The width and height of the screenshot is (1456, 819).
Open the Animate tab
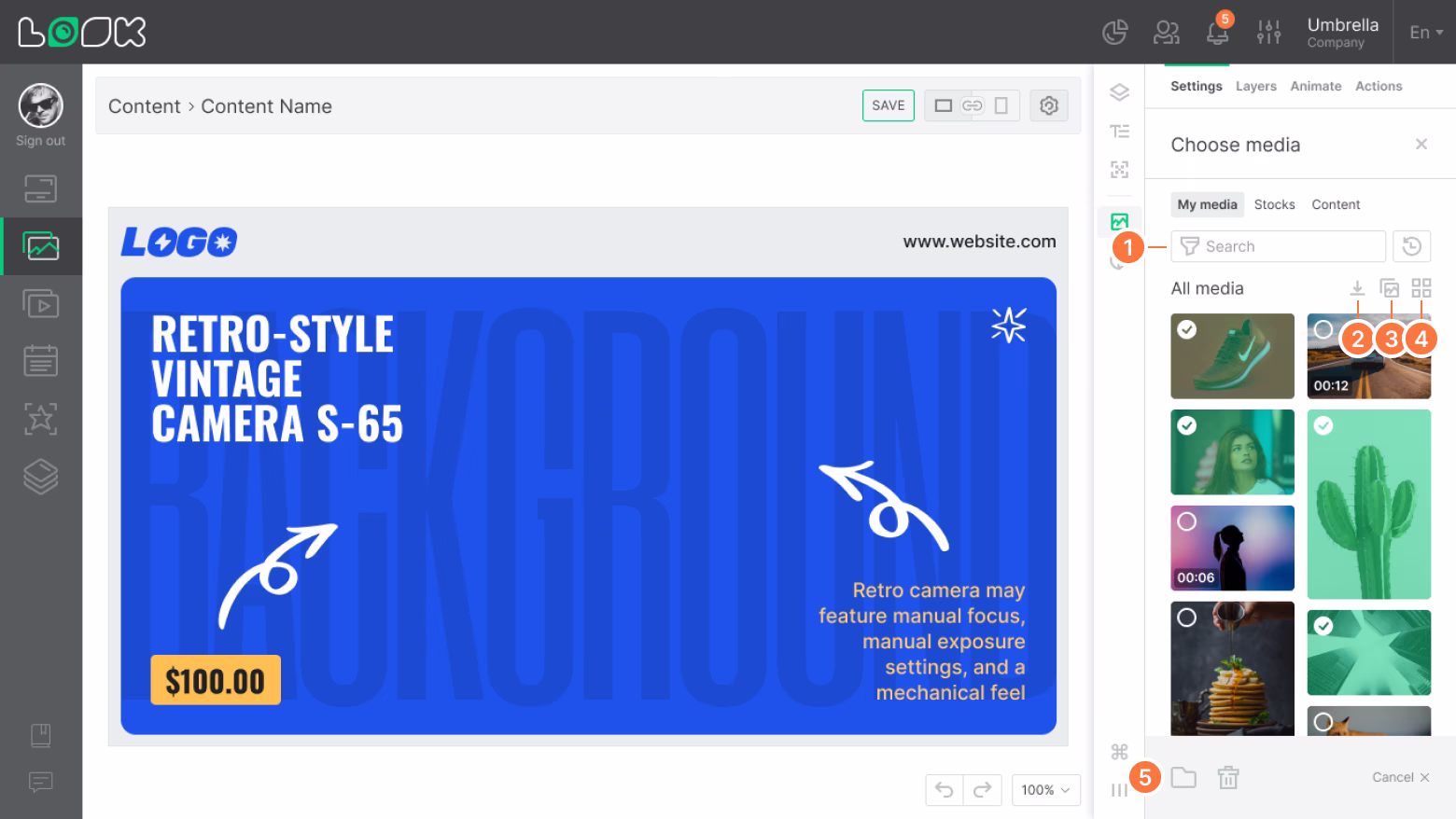point(1316,86)
